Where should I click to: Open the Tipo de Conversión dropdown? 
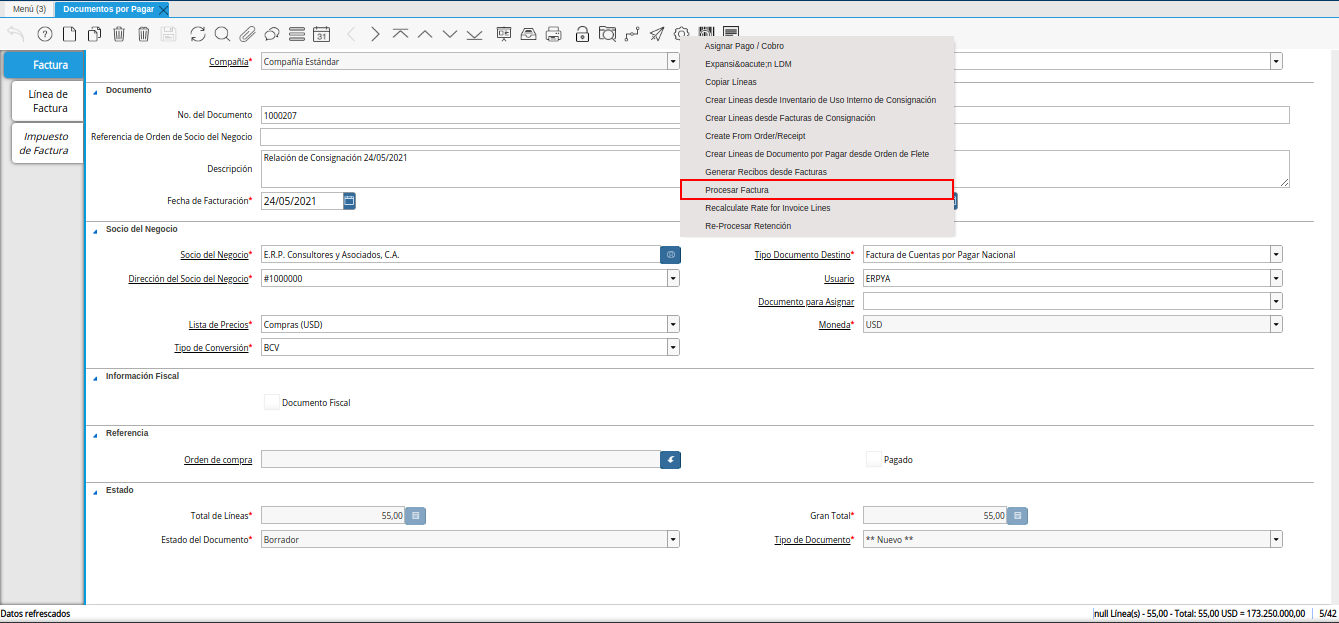click(x=673, y=347)
